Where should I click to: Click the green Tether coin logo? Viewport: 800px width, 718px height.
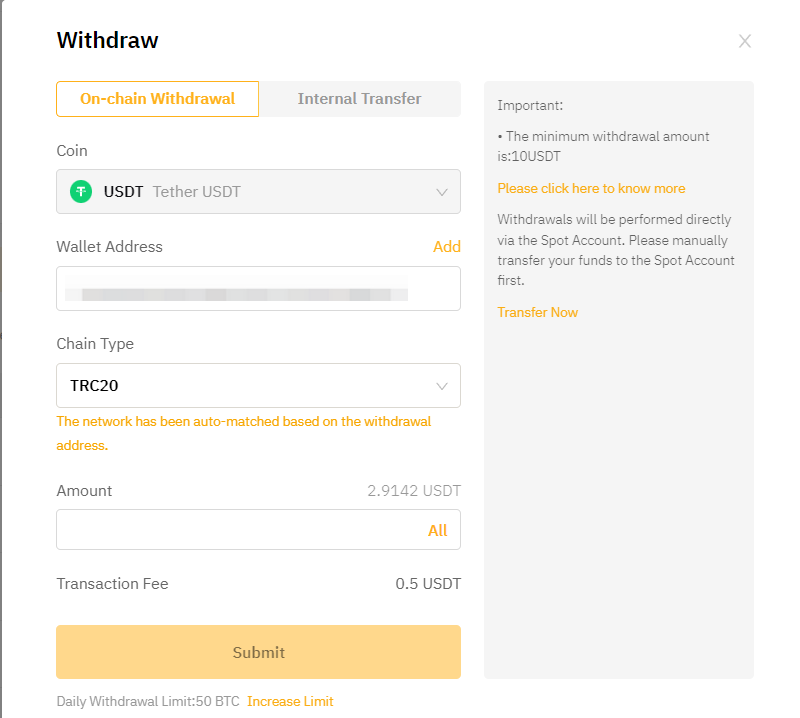point(81,191)
